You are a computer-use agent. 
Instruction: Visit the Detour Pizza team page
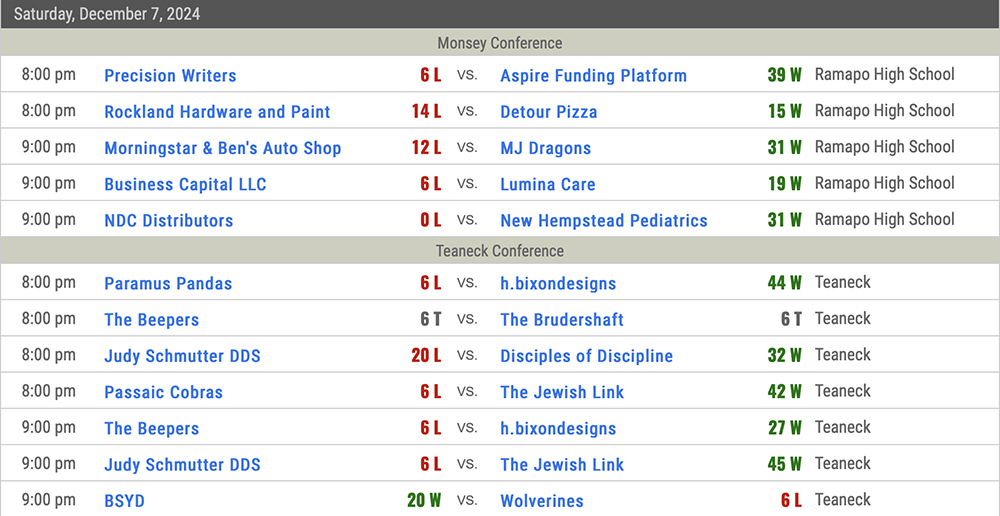548,112
